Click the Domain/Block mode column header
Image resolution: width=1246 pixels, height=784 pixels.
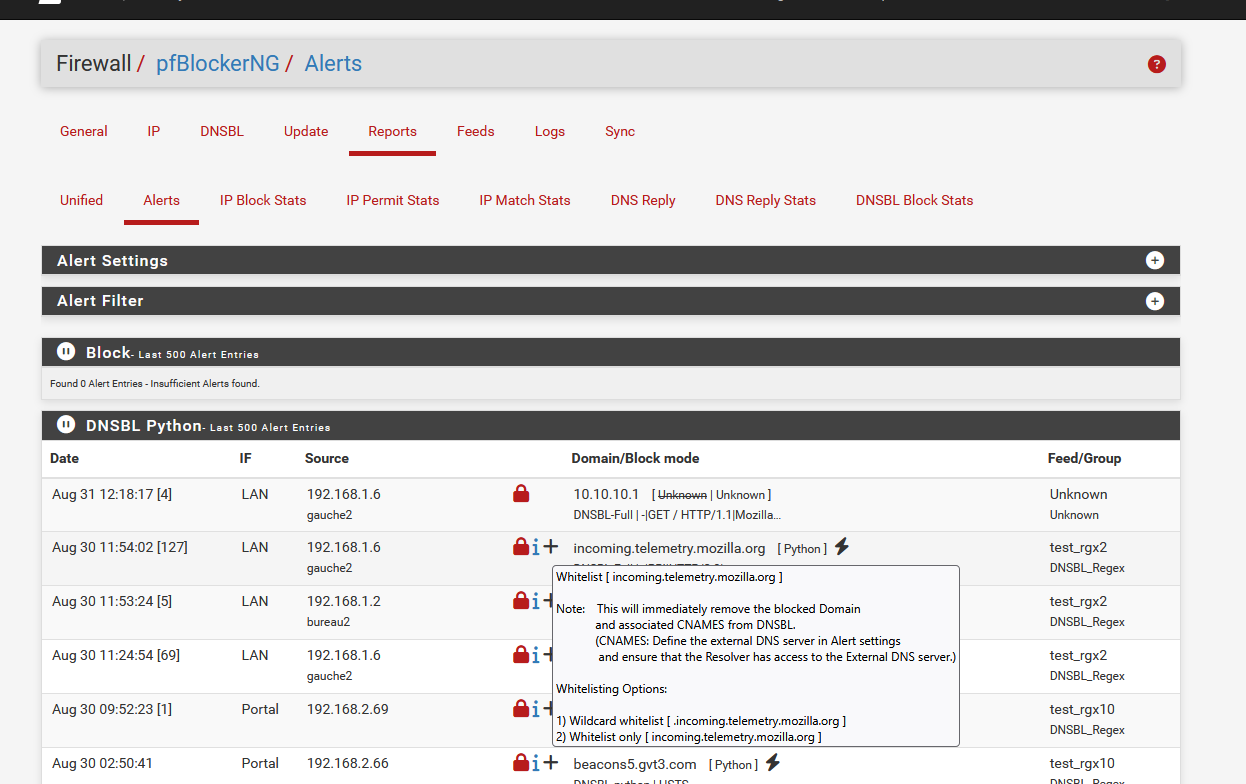635,458
